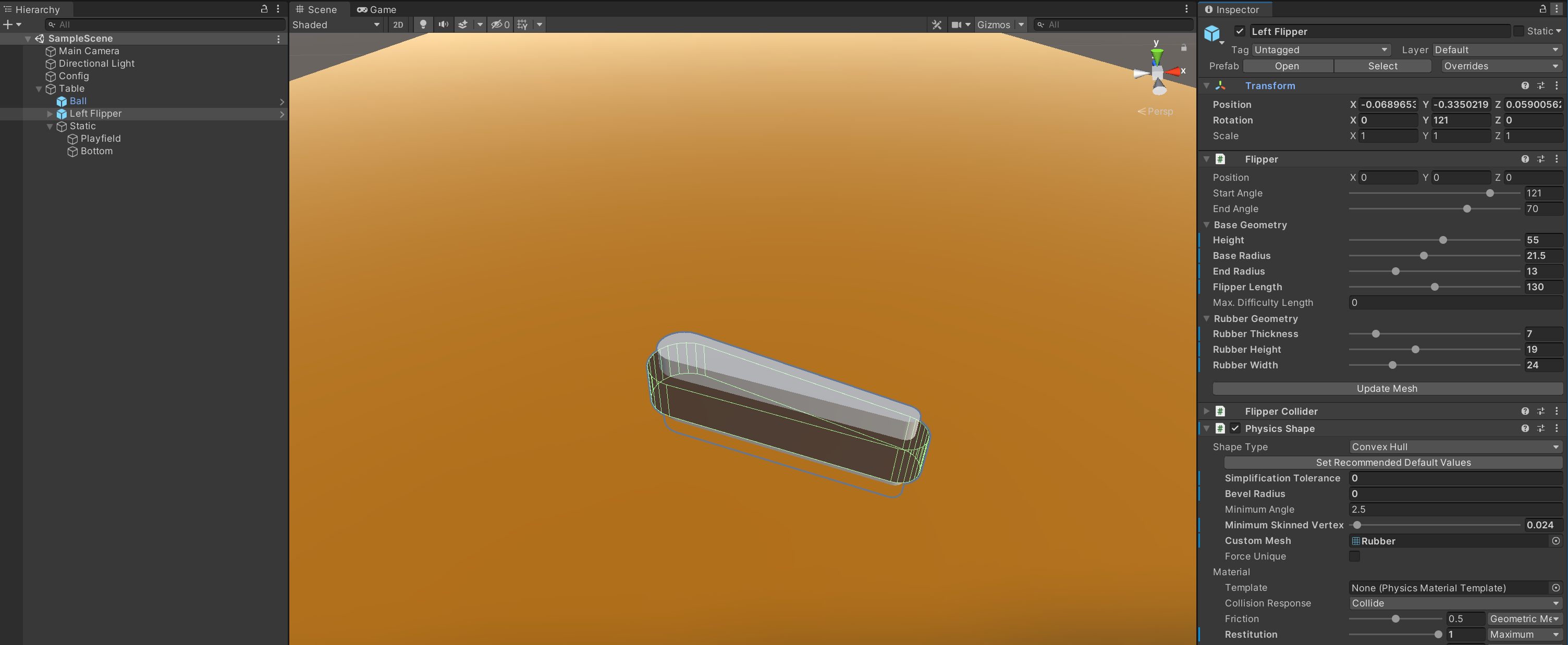Open Flipper component help icon
This screenshot has width=1568, height=645.
coord(1525,159)
